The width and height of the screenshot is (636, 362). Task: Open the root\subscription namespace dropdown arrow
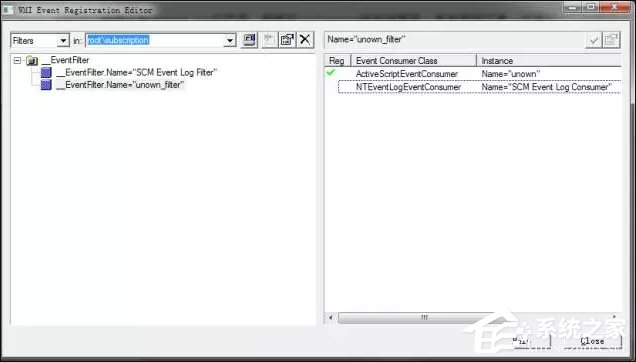[x=230, y=41]
